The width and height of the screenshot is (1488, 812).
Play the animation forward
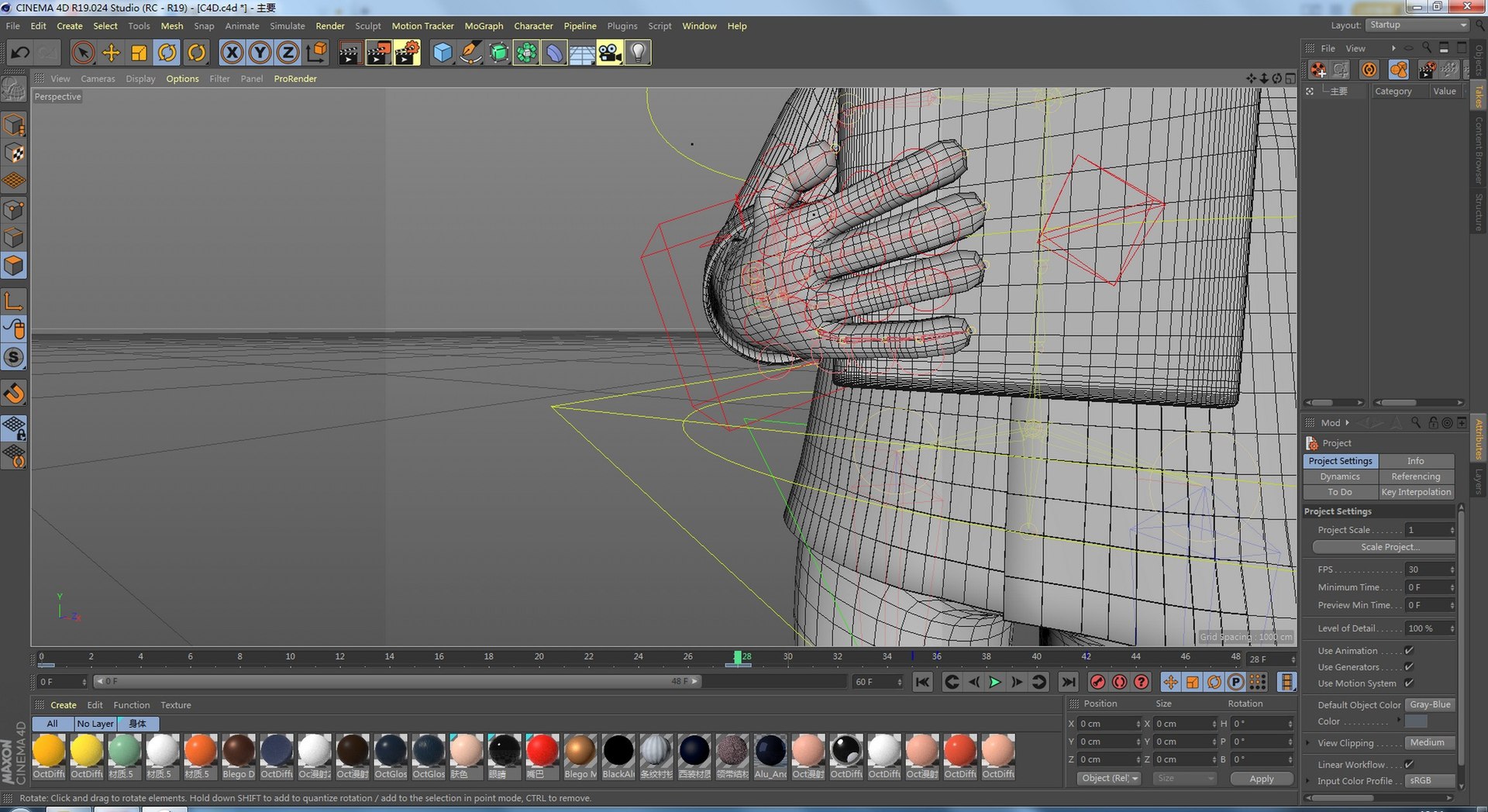click(x=995, y=682)
